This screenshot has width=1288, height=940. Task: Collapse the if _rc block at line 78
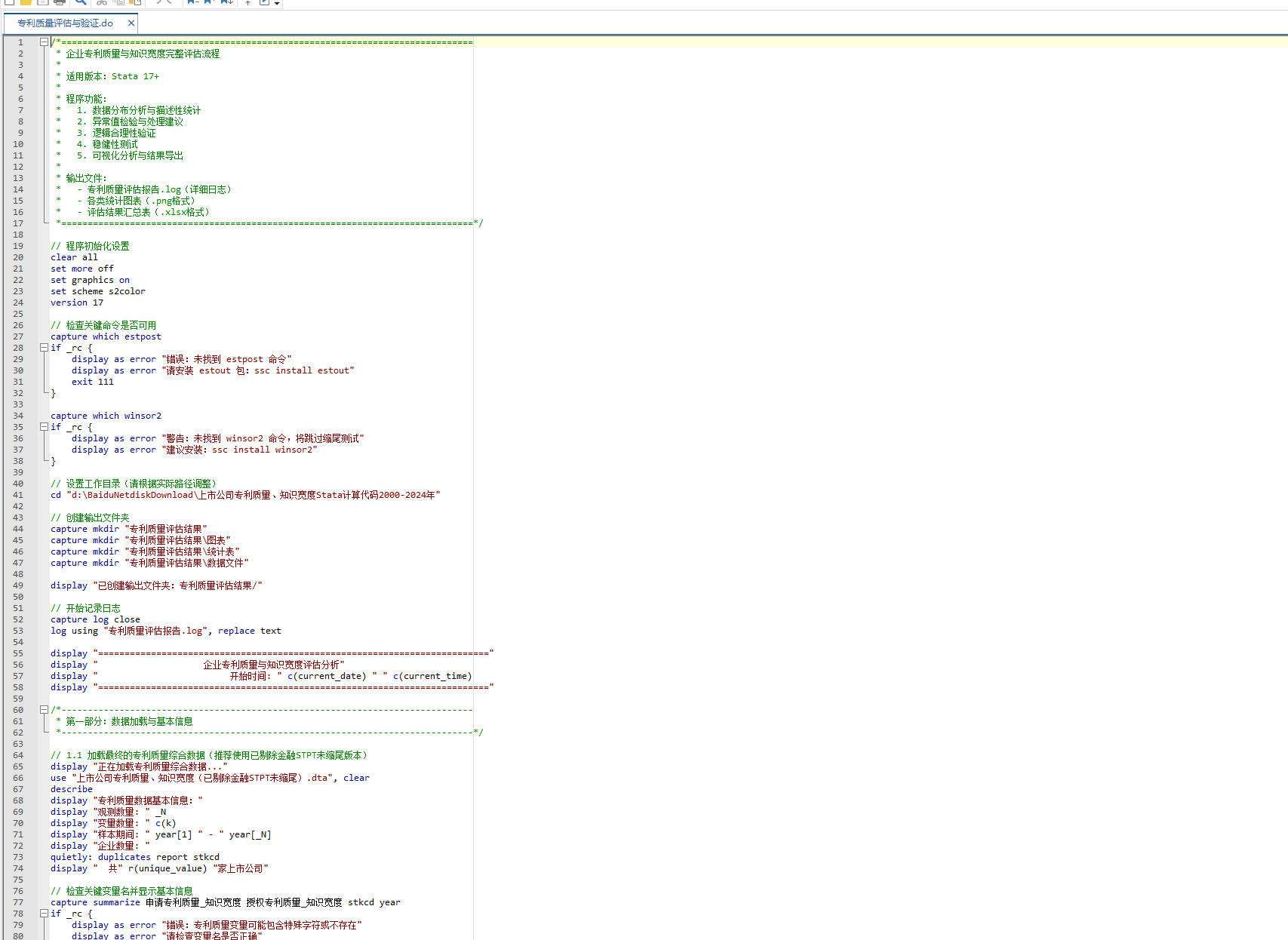(44, 914)
